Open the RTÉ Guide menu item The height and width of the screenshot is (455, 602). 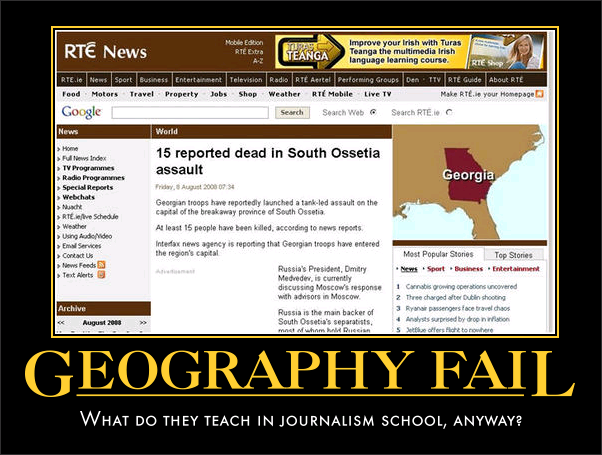465,80
